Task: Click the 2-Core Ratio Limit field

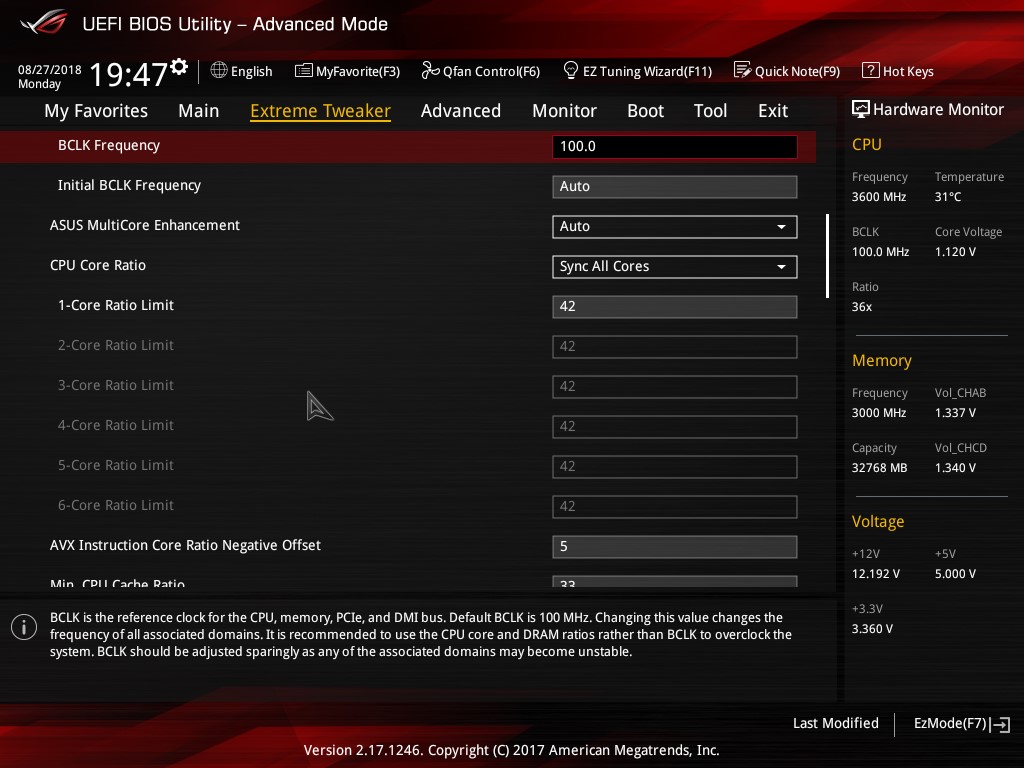Action: (x=675, y=347)
